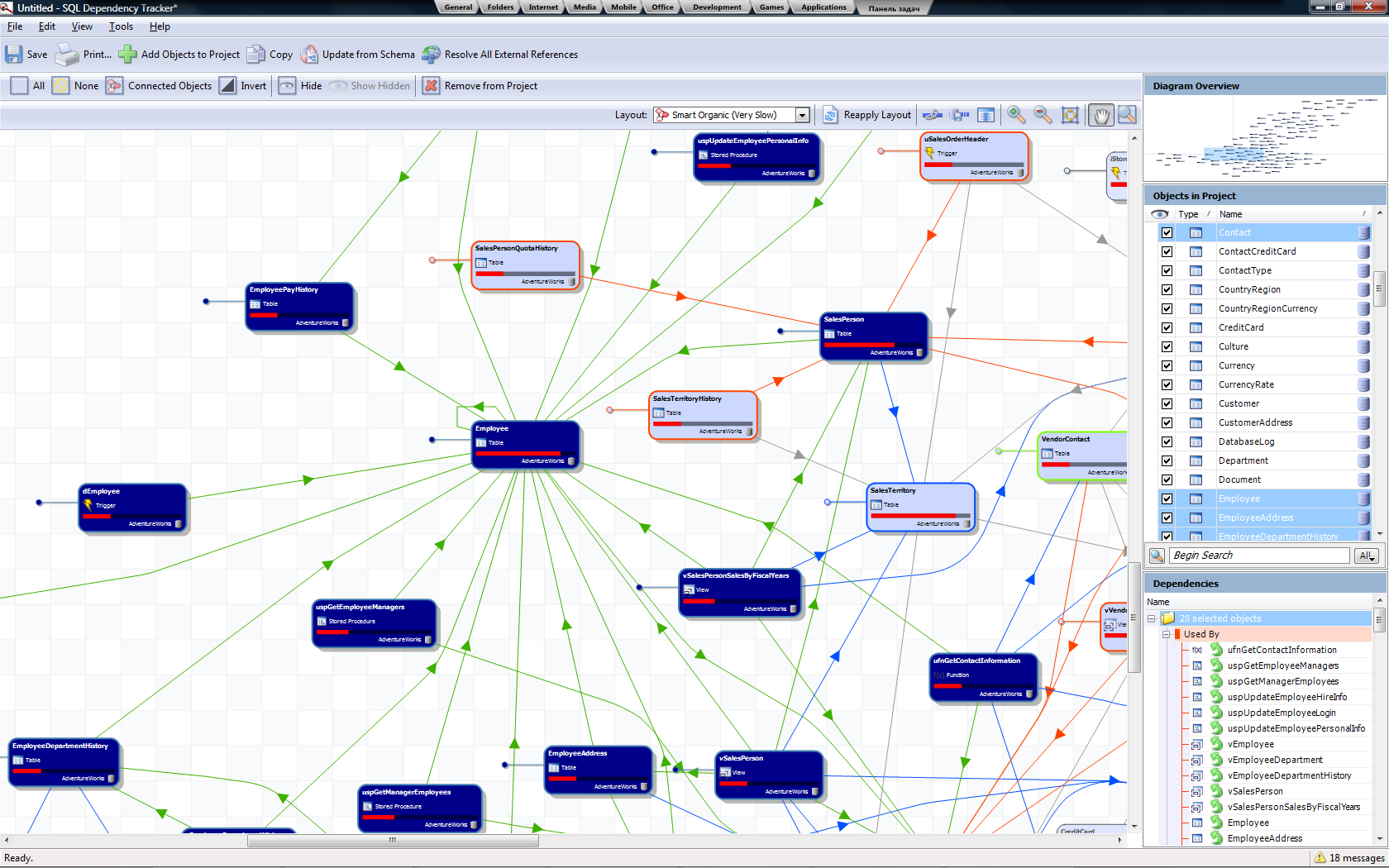
Task: Select the vEmployeeDepartment dependency row
Action: pyautogui.click(x=1275, y=760)
